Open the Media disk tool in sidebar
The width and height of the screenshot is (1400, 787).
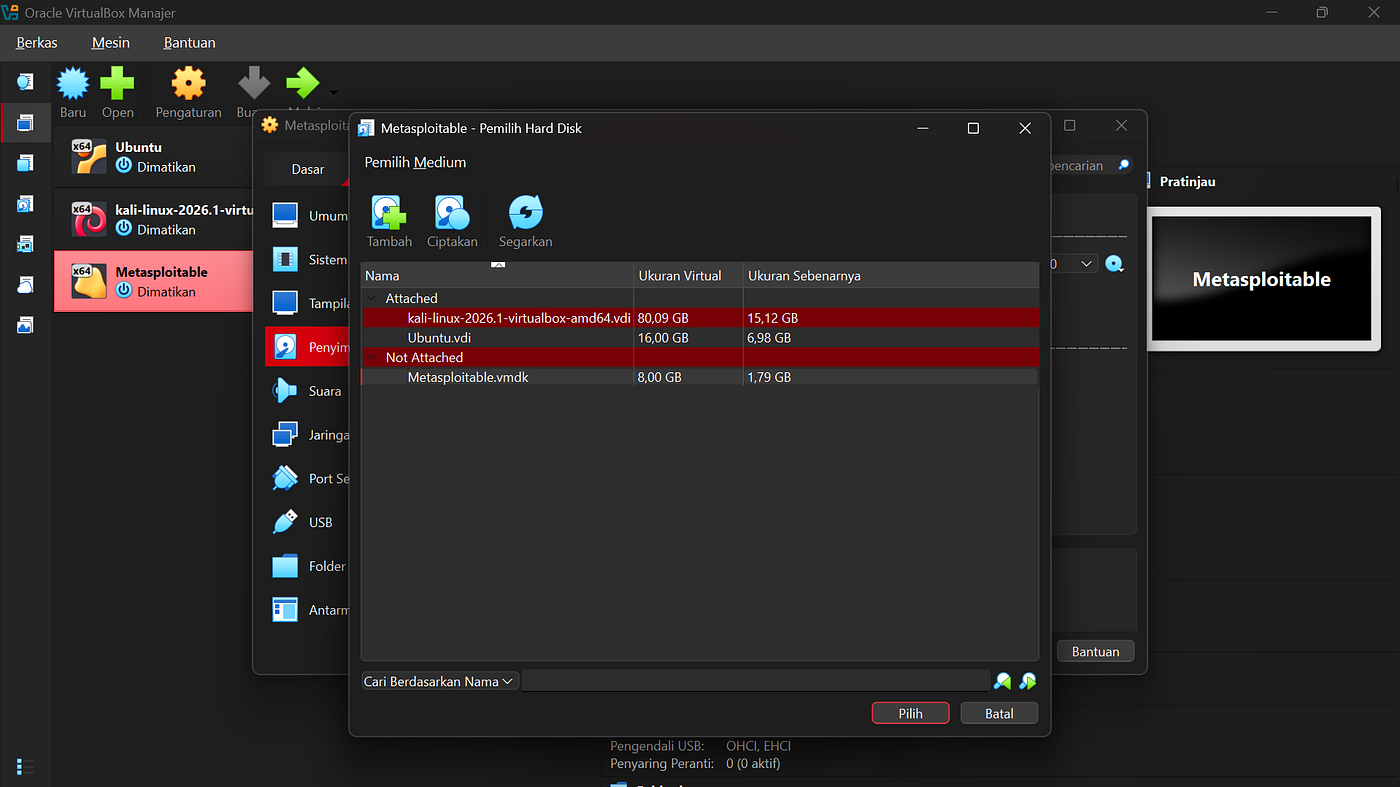(x=25, y=204)
